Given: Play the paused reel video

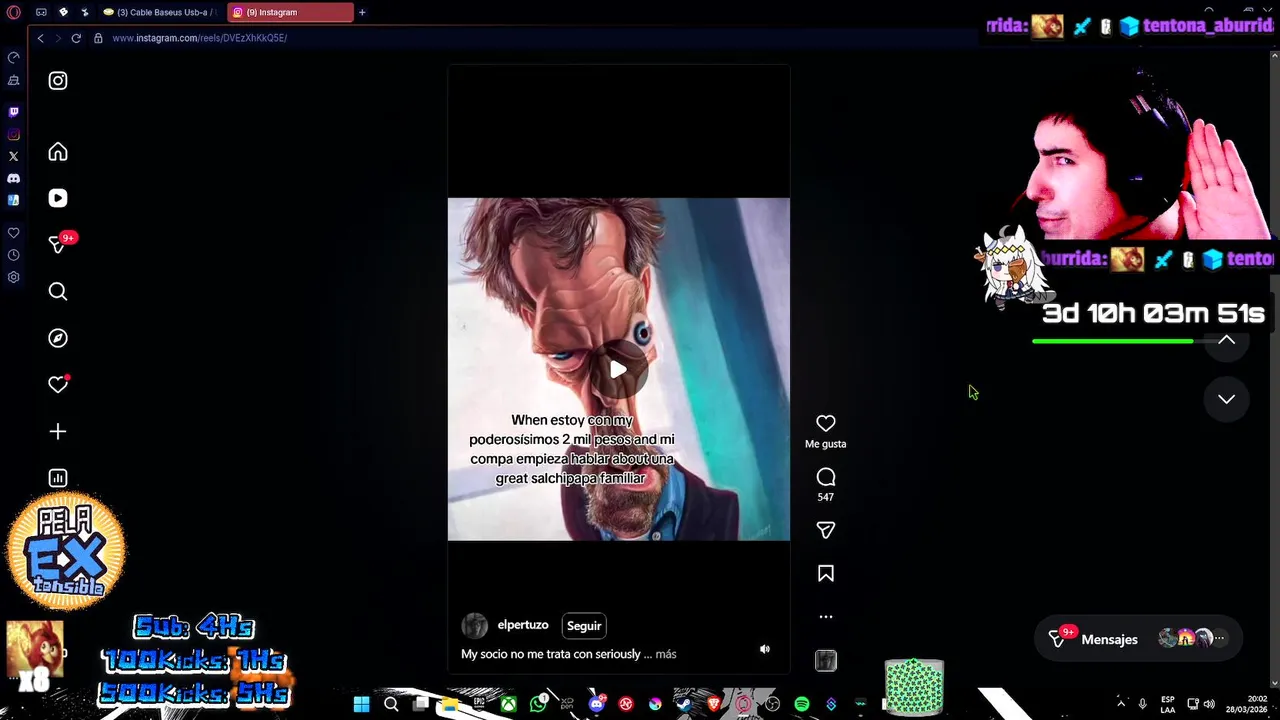Looking at the screenshot, I should (x=618, y=370).
